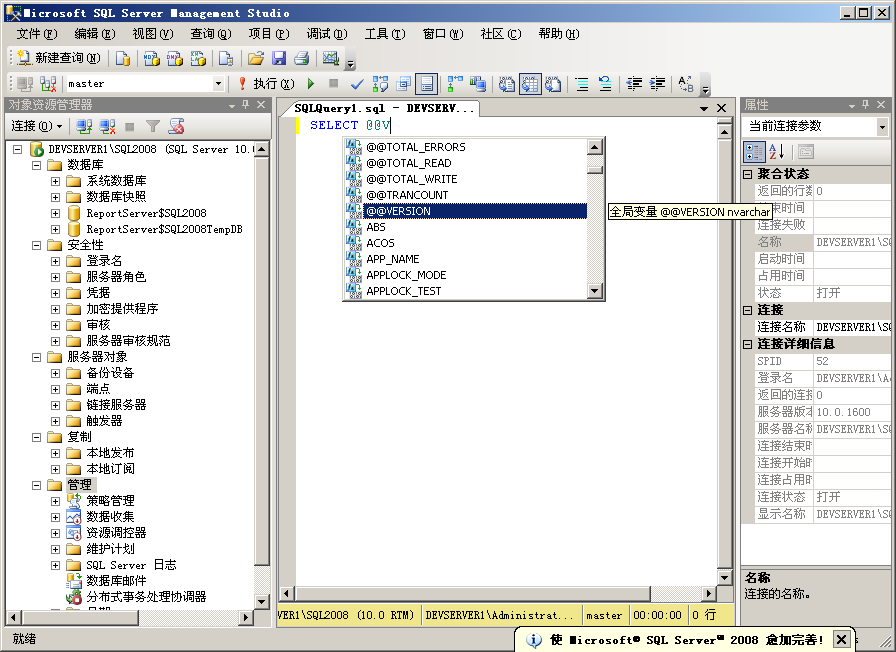Collapse the 数据库 folder node
896x652 pixels.
(37, 165)
